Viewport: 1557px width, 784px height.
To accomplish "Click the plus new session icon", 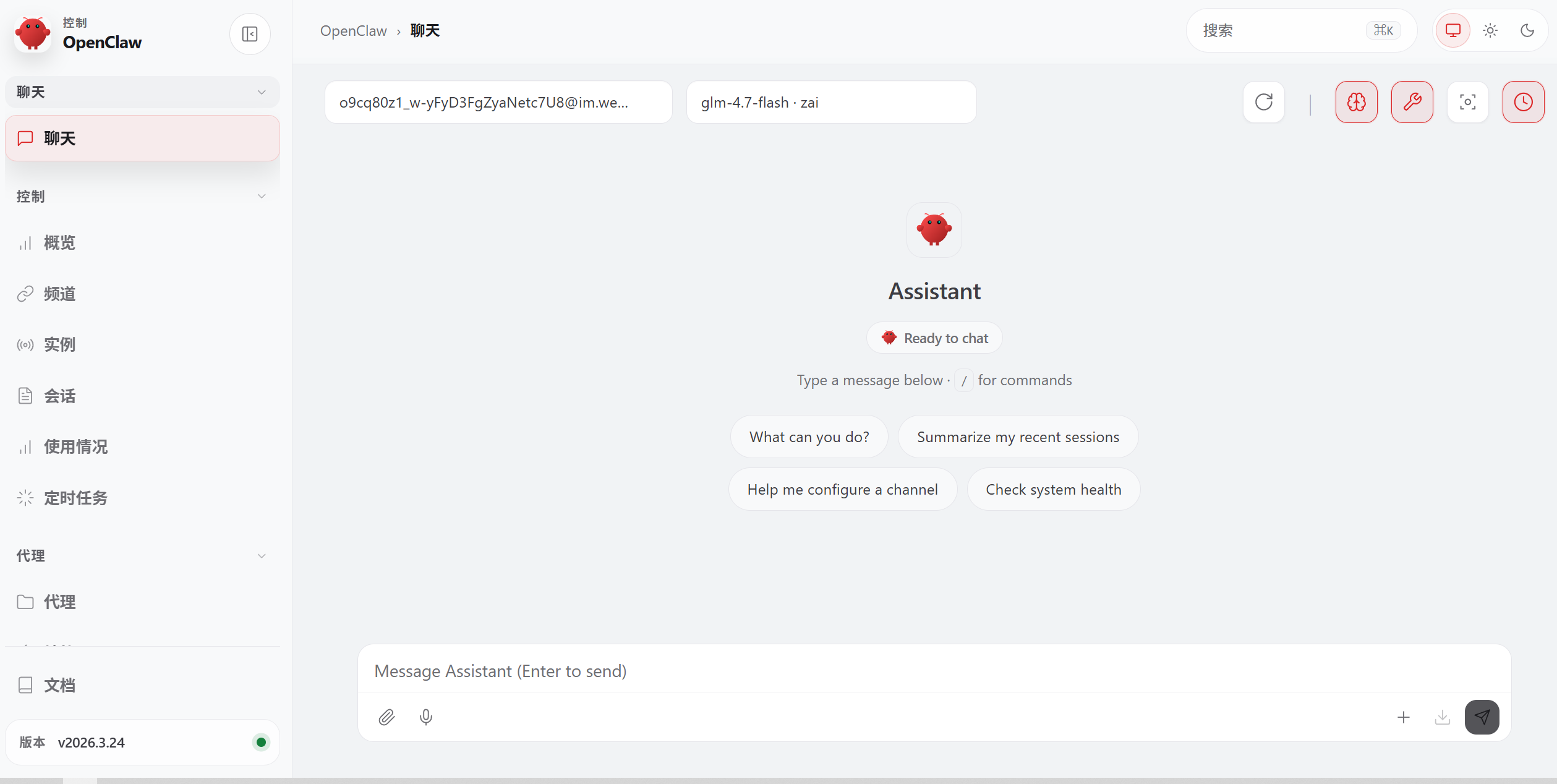I will tap(1404, 717).
